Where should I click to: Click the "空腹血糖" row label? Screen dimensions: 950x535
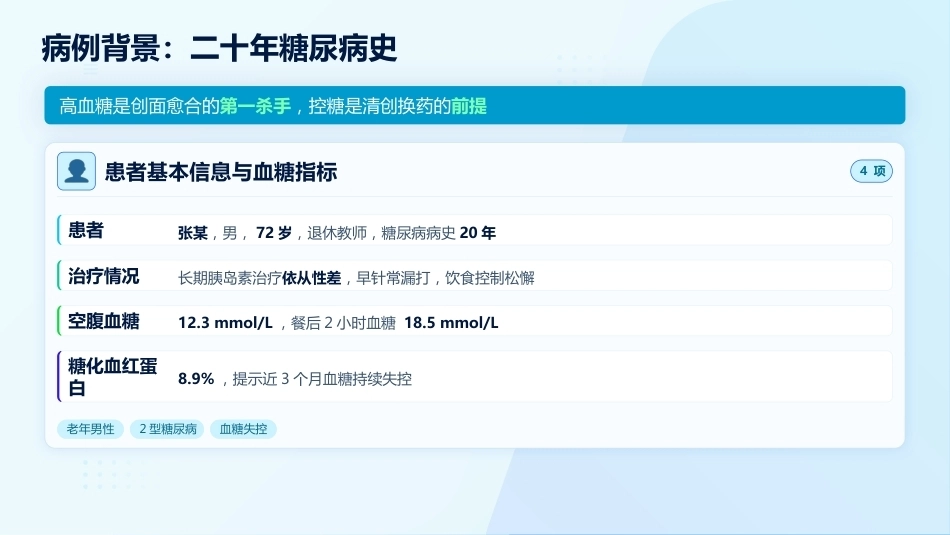coord(104,321)
